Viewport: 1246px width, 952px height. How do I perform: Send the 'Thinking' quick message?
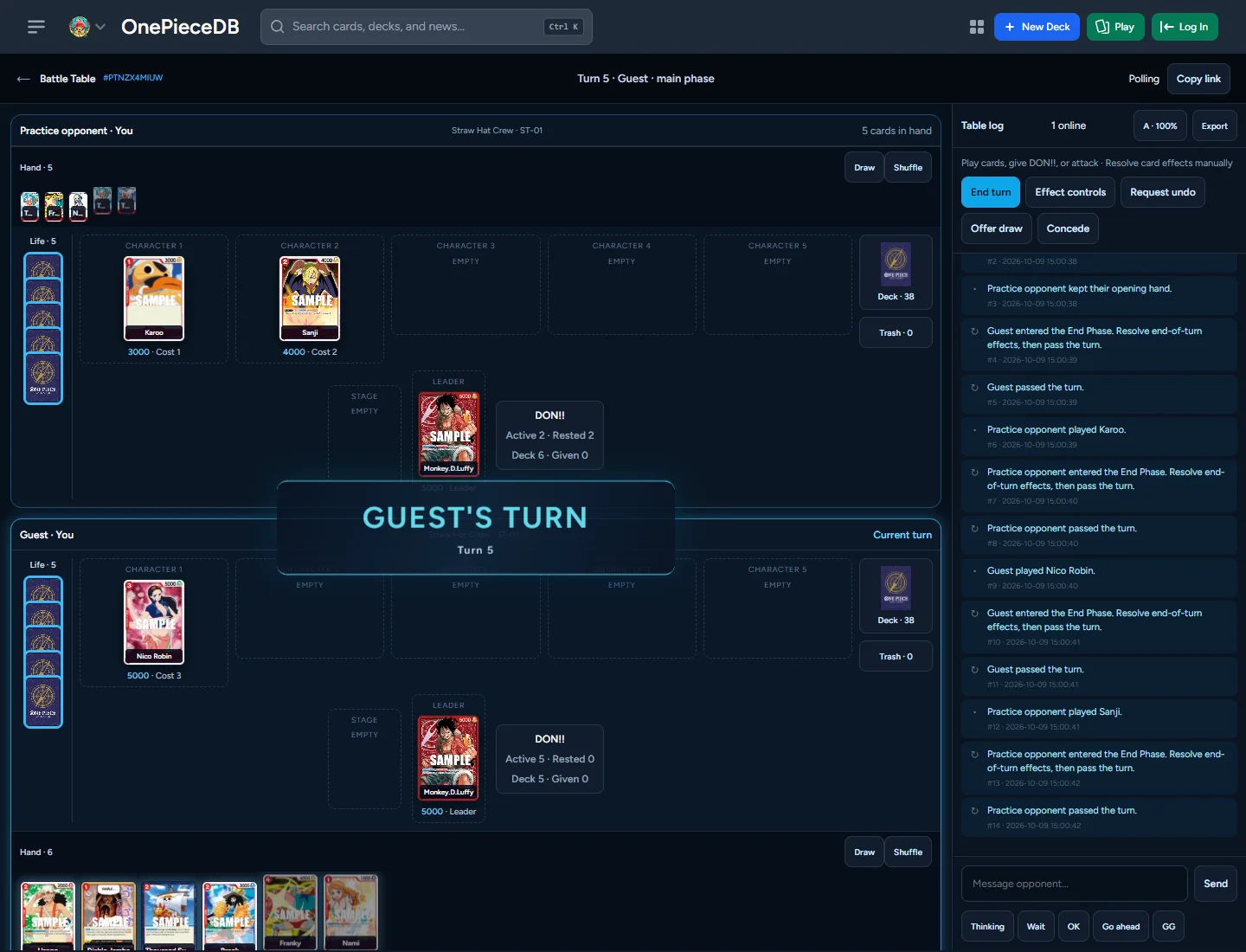pos(987,927)
